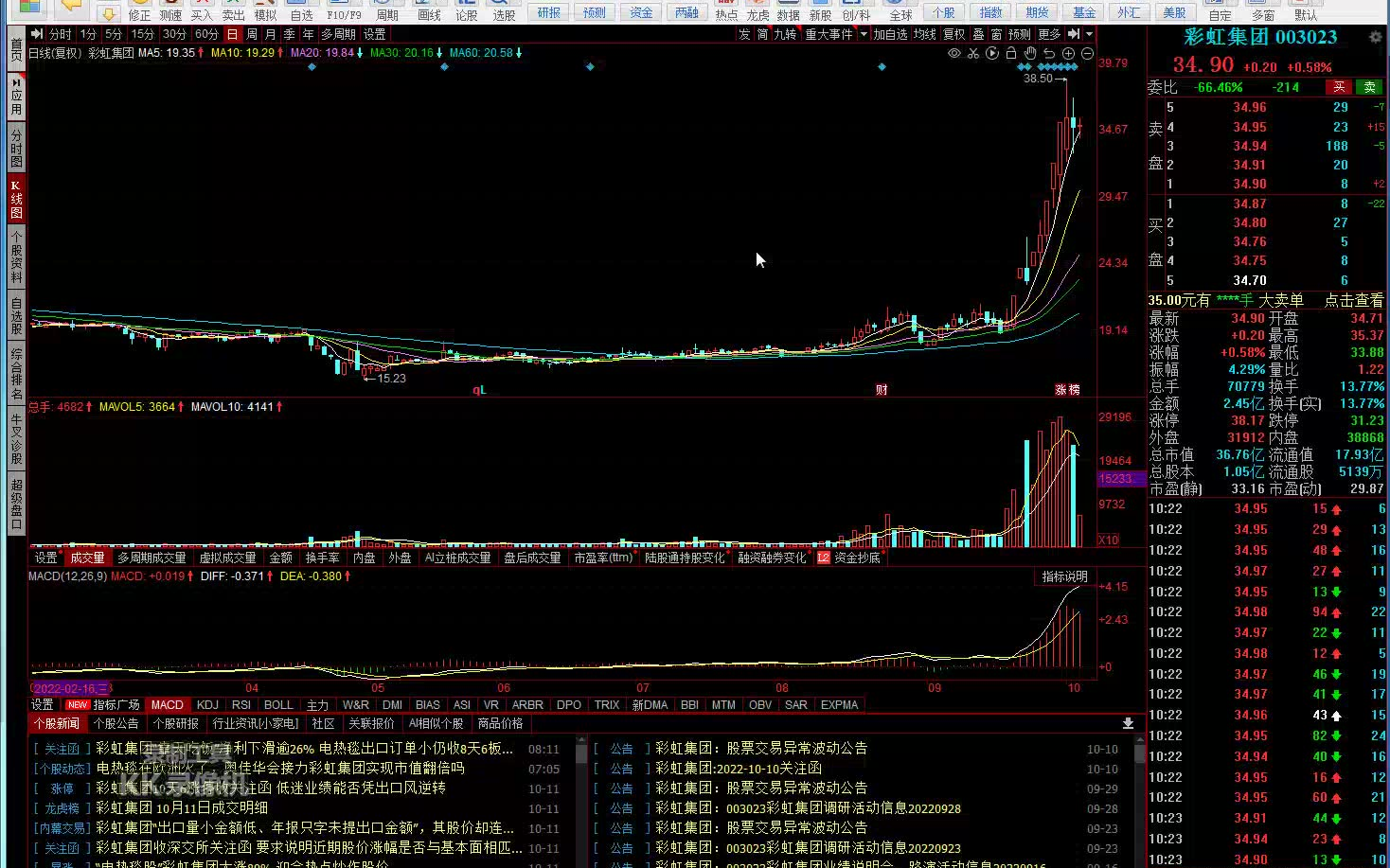Toggle 复权 price adjustment
Screen dimensions: 1390x868
[x=954, y=34]
